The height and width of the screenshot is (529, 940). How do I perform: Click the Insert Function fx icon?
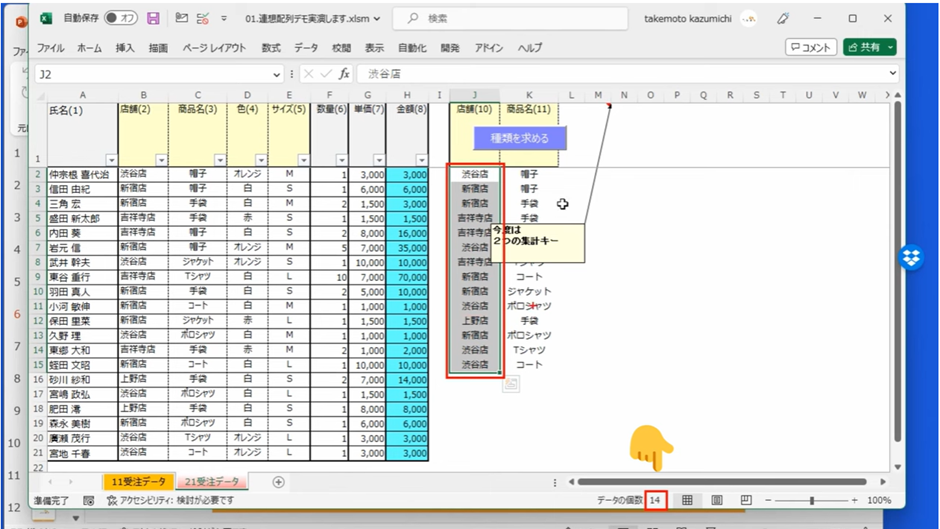pos(344,73)
